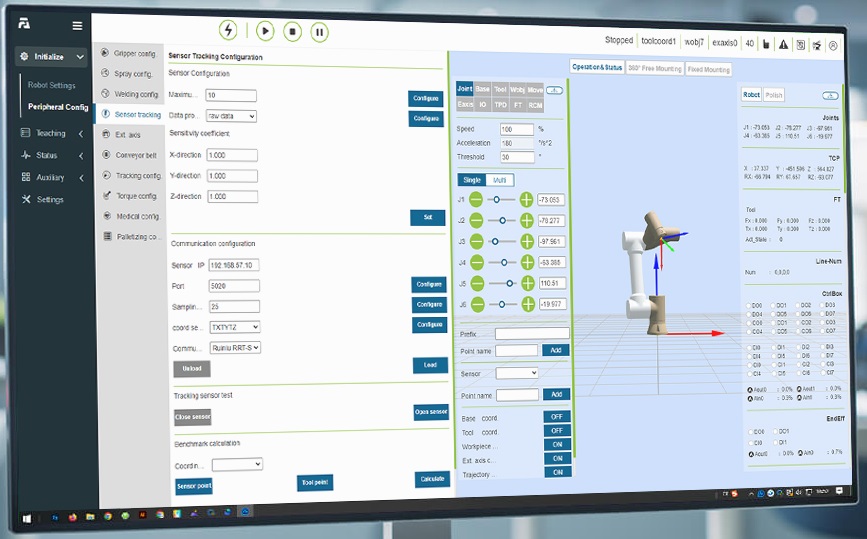Open Data processing raw data dropdown
The image size is (867, 539).
[x=231, y=116]
